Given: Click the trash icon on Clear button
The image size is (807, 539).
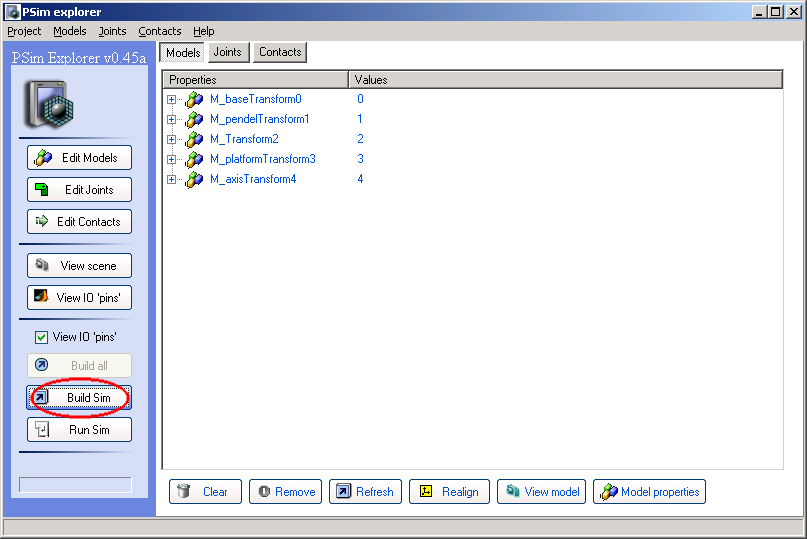Looking at the screenshot, I should 184,491.
